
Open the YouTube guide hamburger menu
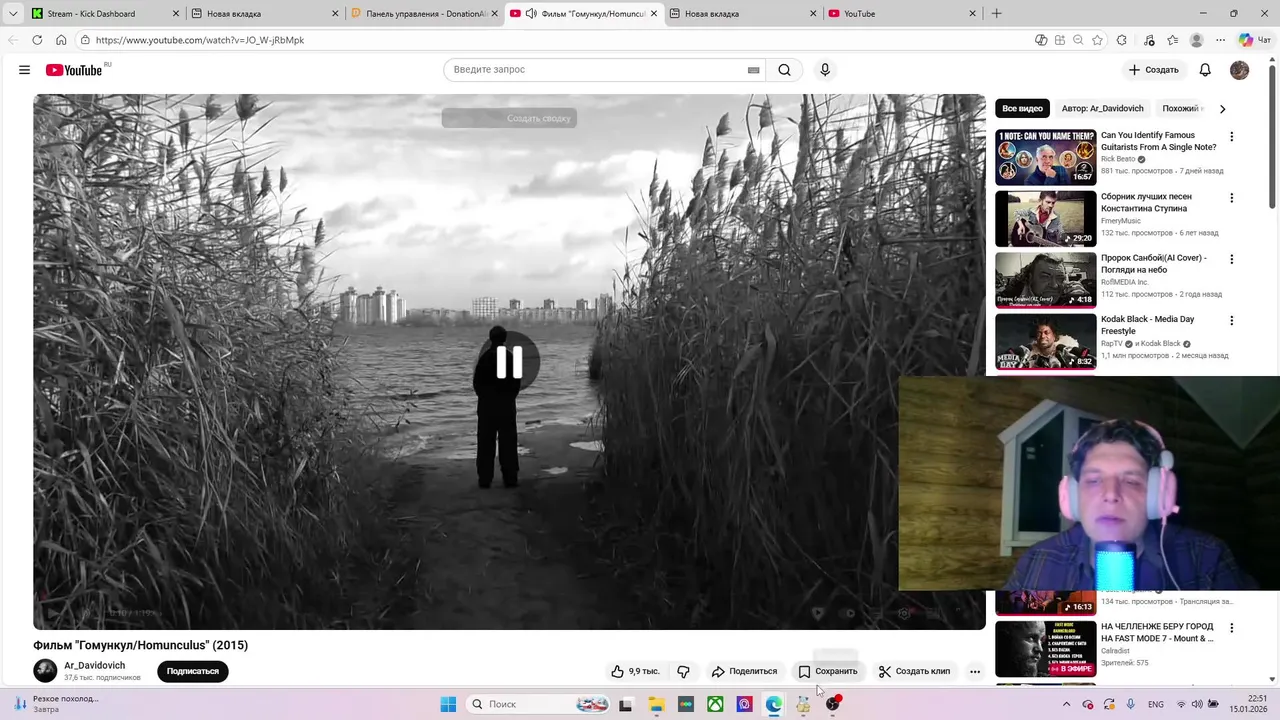click(x=24, y=70)
